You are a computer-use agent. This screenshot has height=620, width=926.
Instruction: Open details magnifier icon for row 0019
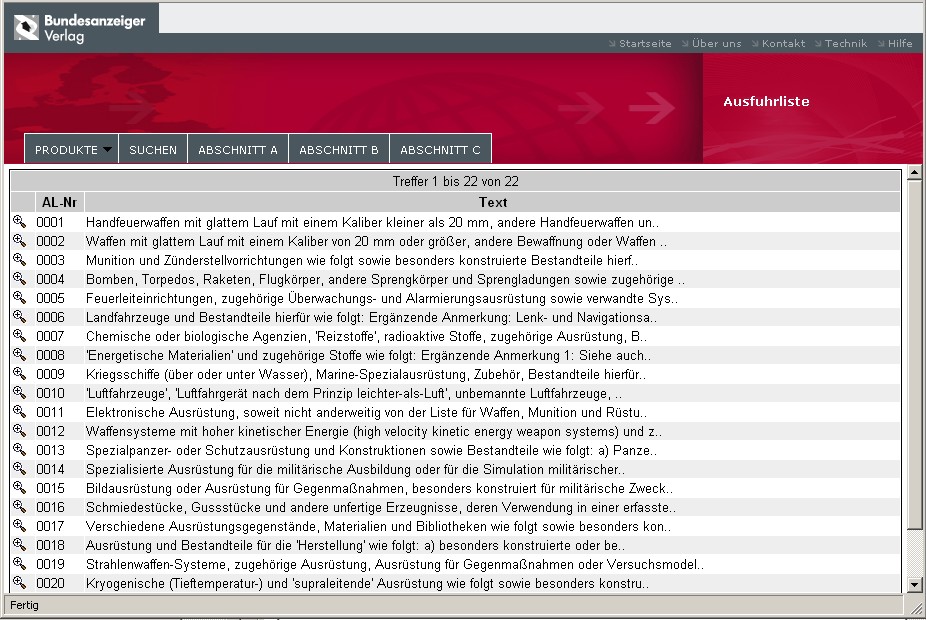pyautogui.click(x=19, y=564)
